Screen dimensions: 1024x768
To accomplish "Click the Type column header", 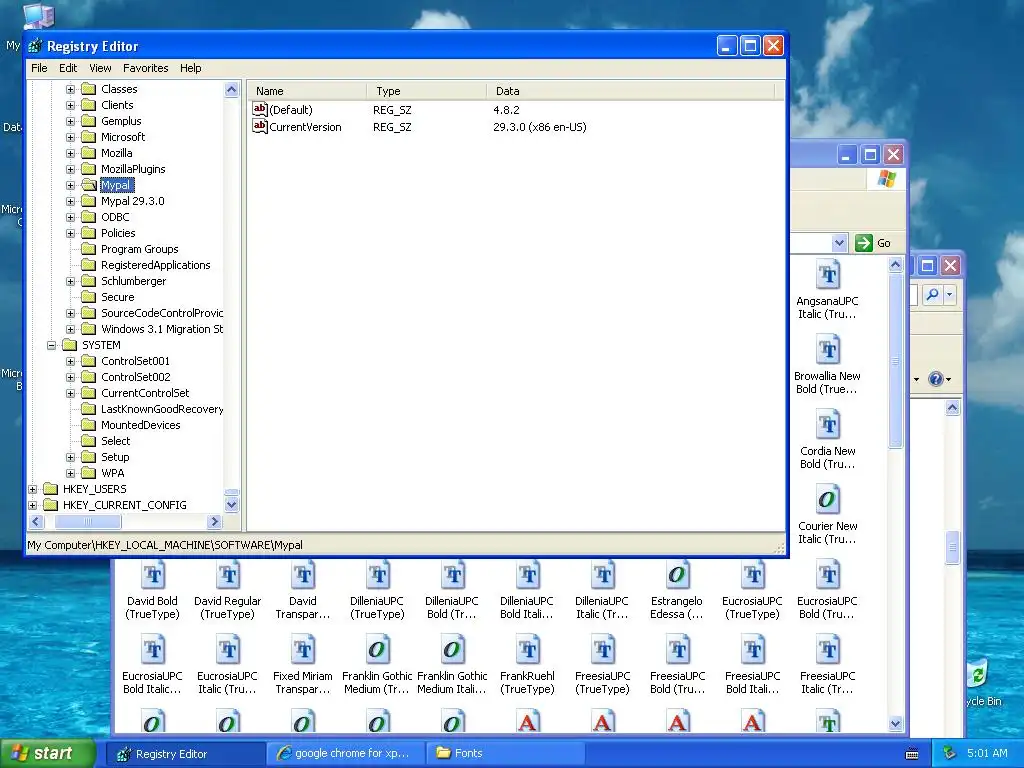I will click(426, 91).
